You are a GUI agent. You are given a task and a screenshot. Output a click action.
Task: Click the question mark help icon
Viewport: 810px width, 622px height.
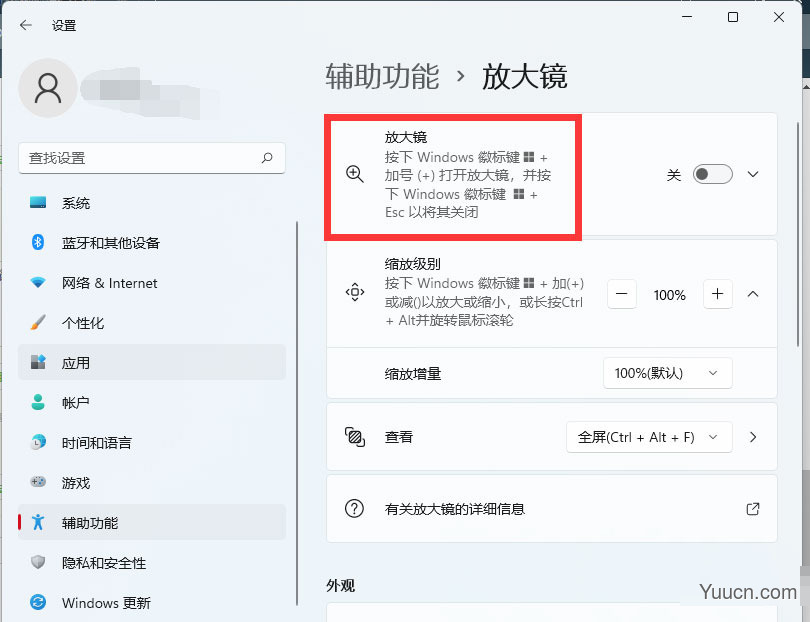point(354,509)
